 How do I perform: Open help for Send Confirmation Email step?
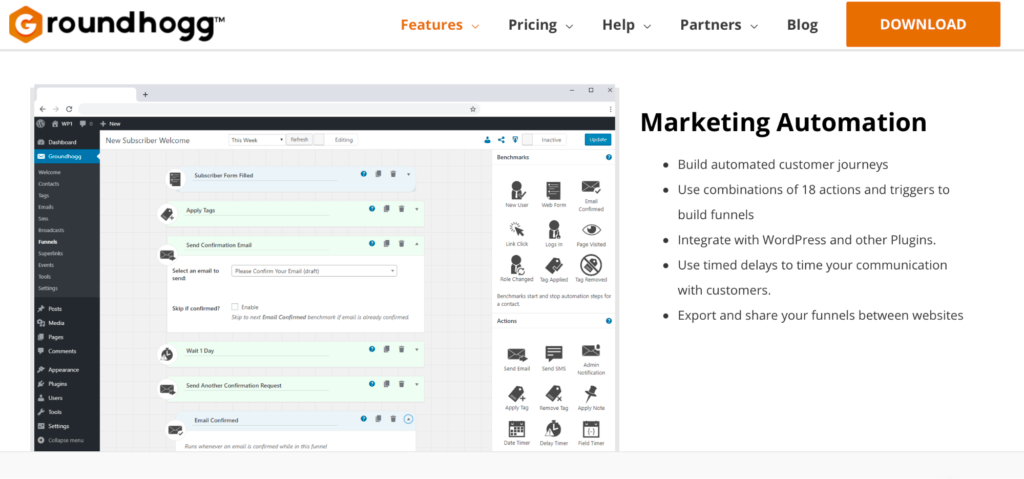click(x=372, y=243)
